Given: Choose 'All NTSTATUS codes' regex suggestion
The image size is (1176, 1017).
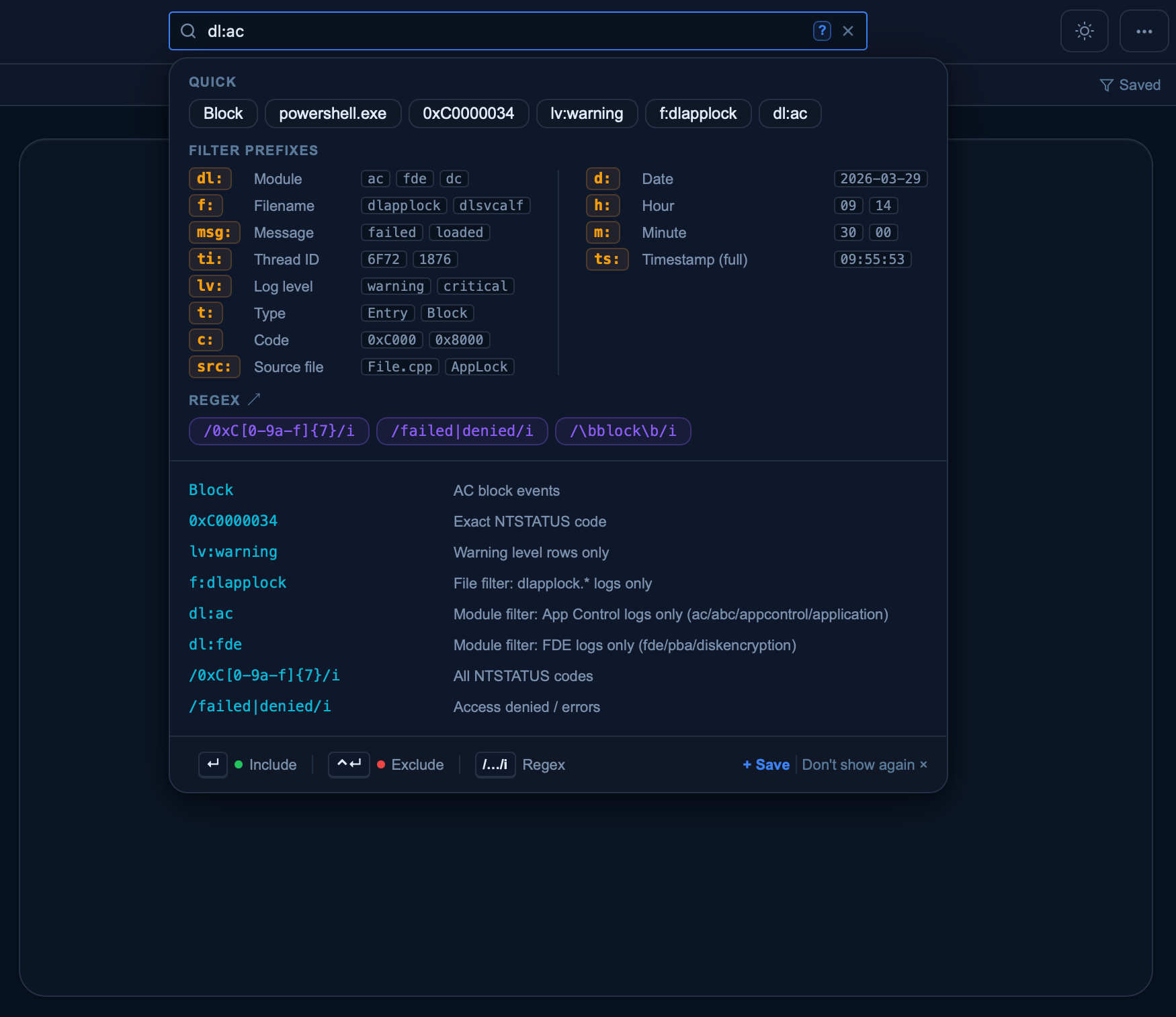Looking at the screenshot, I should click(x=558, y=676).
